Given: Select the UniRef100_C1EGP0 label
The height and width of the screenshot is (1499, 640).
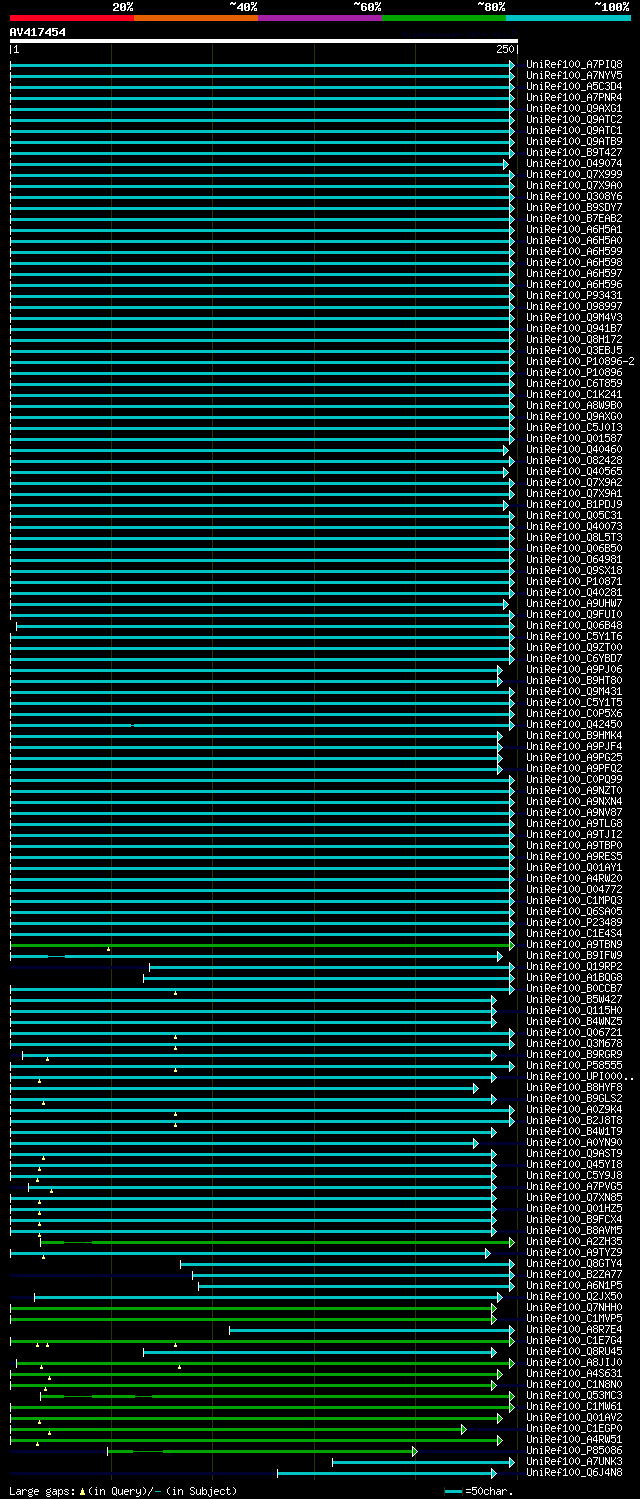Looking at the screenshot, I should click(574, 1428).
